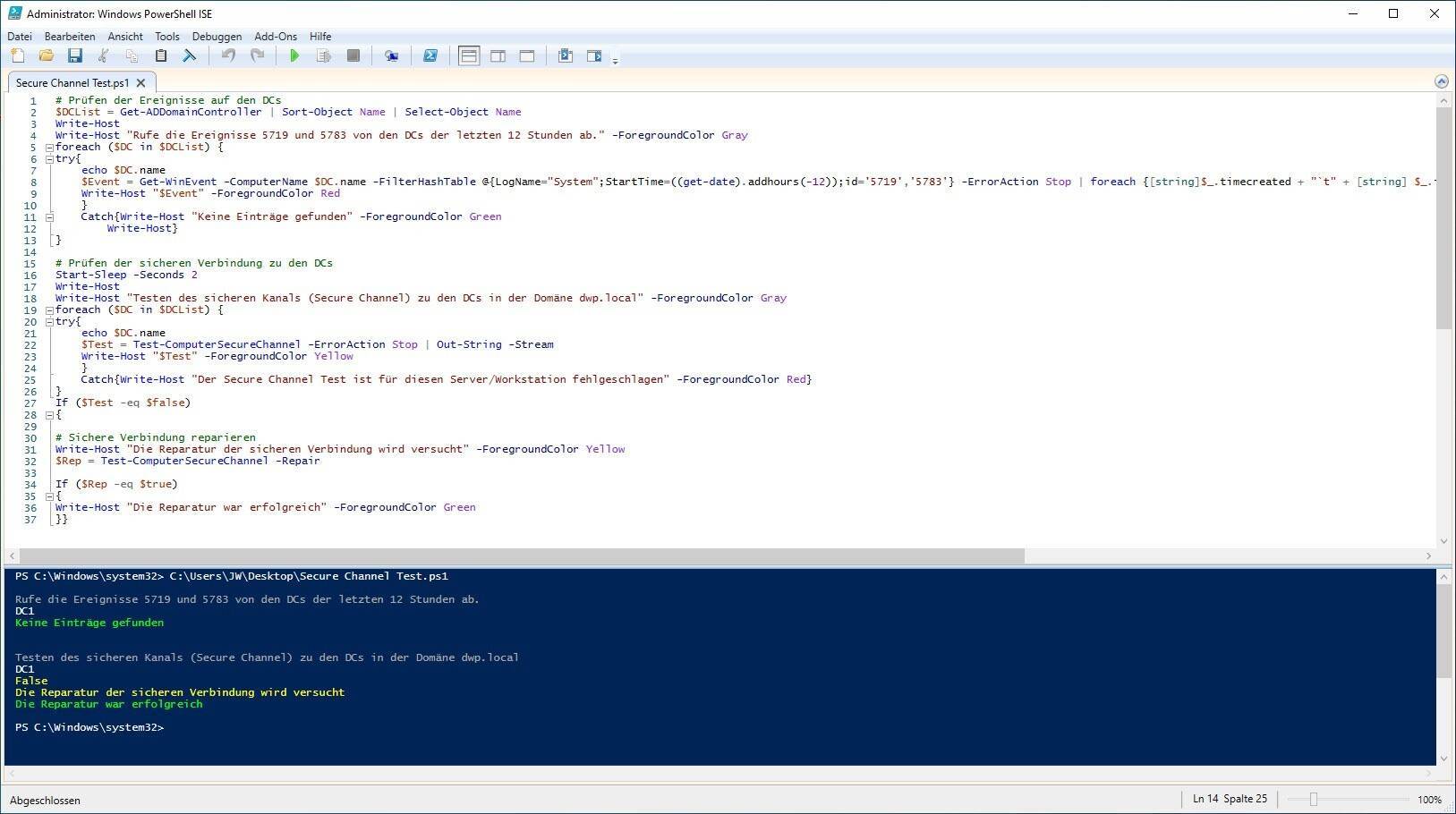Collapse the Catch block on line 11
The image size is (1456, 814).
pyautogui.click(x=49, y=217)
